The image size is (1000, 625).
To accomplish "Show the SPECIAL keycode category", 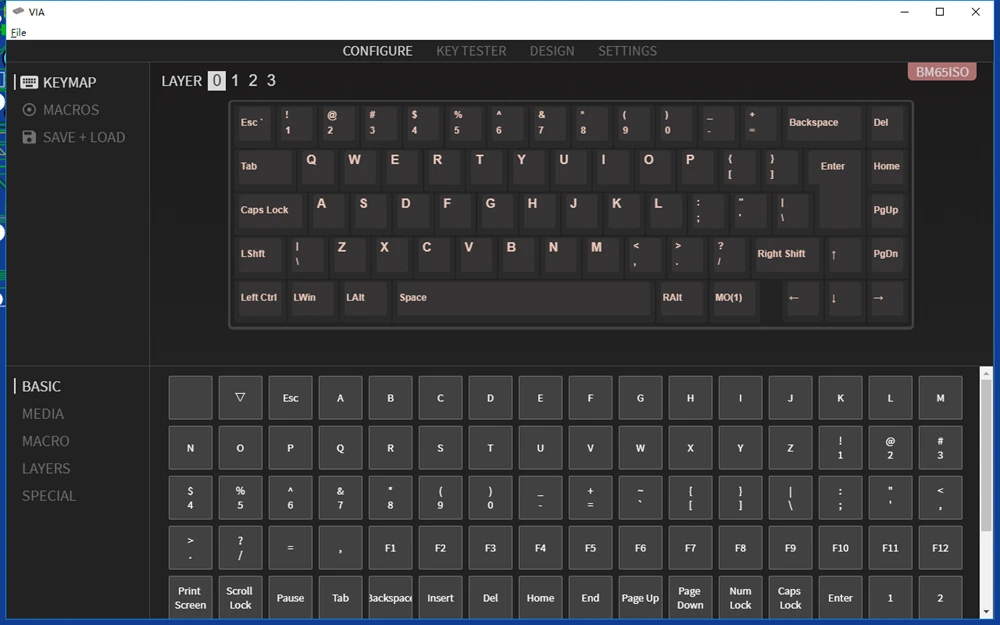I will click(49, 496).
